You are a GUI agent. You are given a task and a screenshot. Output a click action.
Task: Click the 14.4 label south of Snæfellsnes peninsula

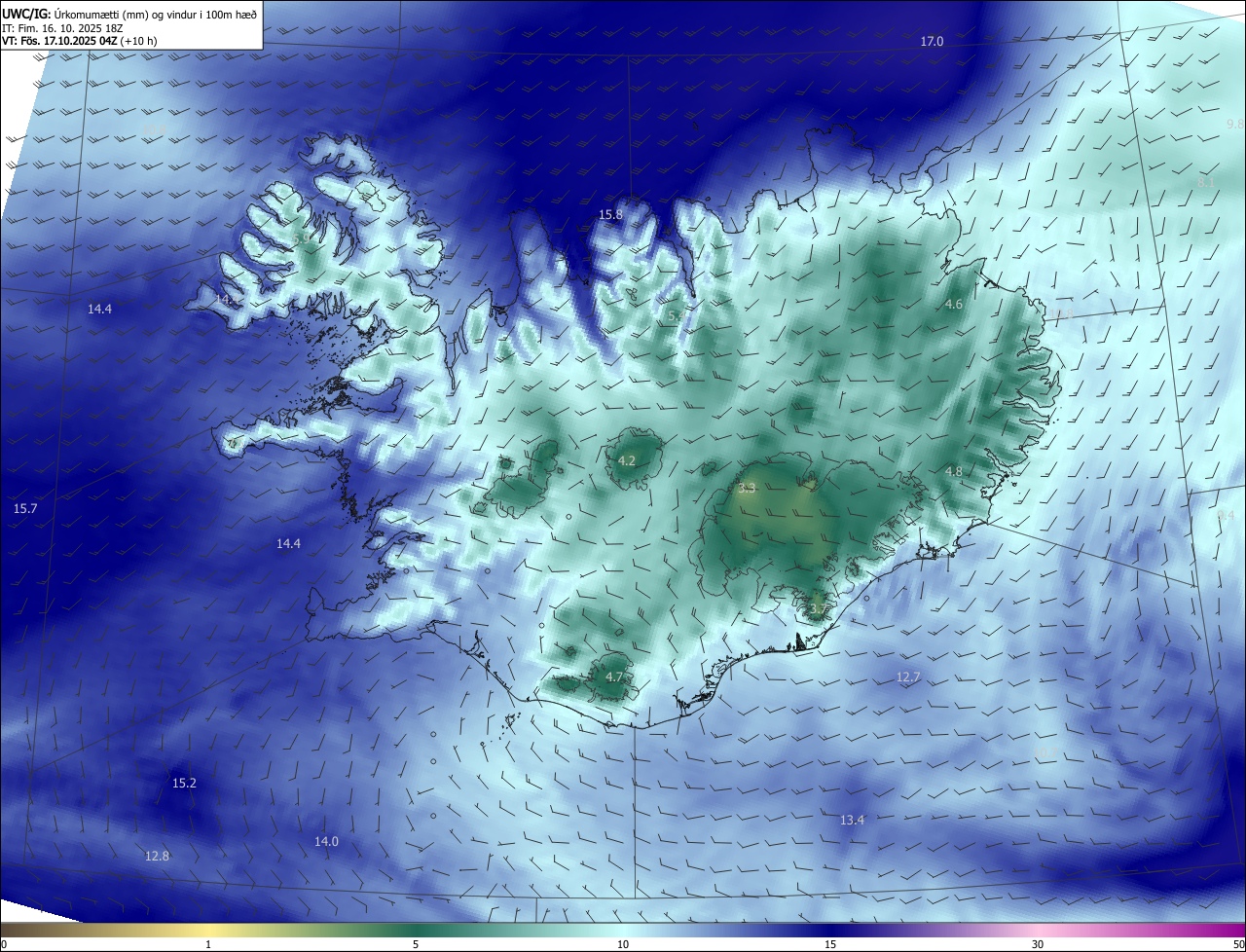[x=288, y=544]
